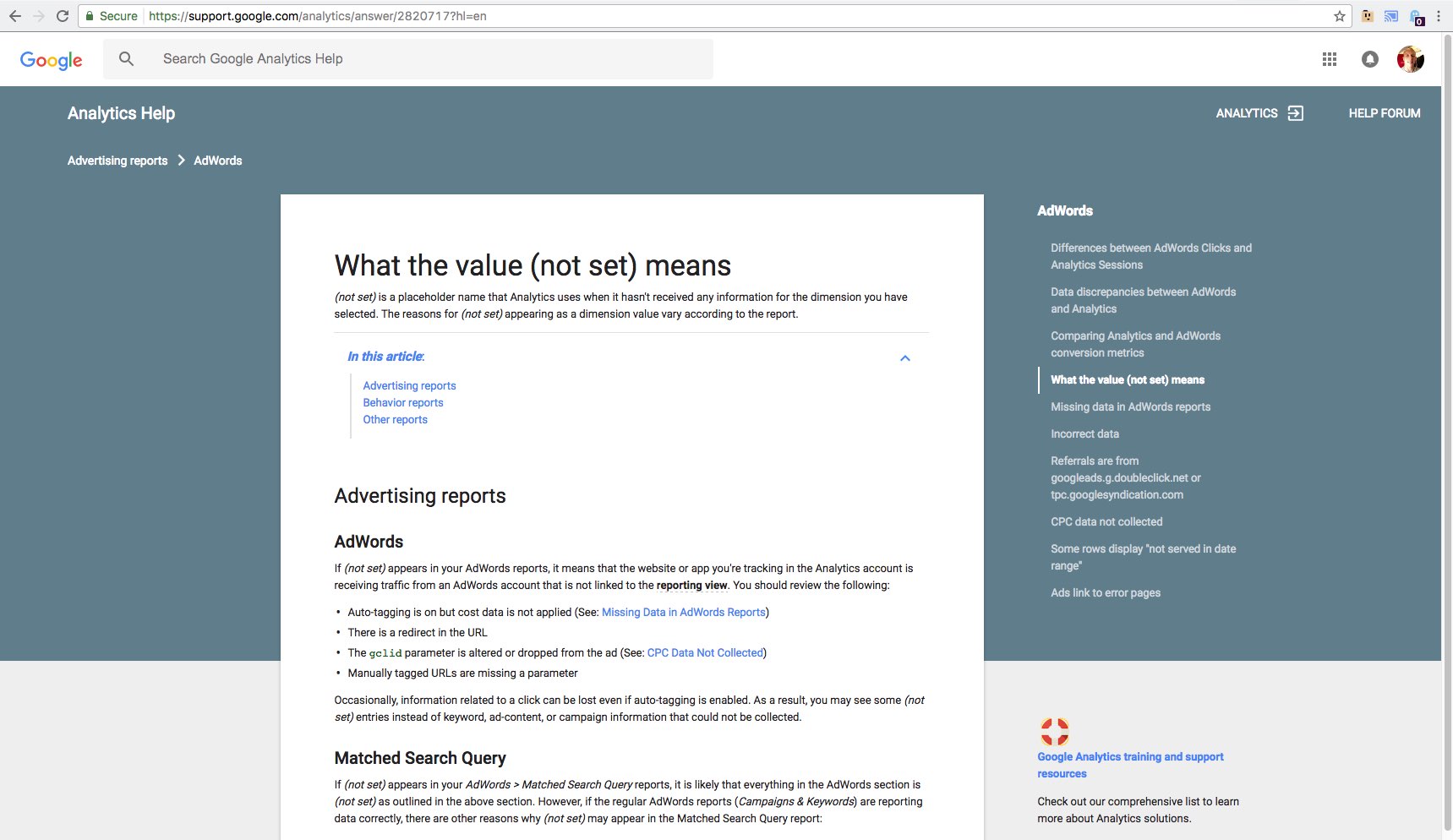Image resolution: width=1453 pixels, height=840 pixels.
Task: Reload the current page
Action: coord(63,15)
